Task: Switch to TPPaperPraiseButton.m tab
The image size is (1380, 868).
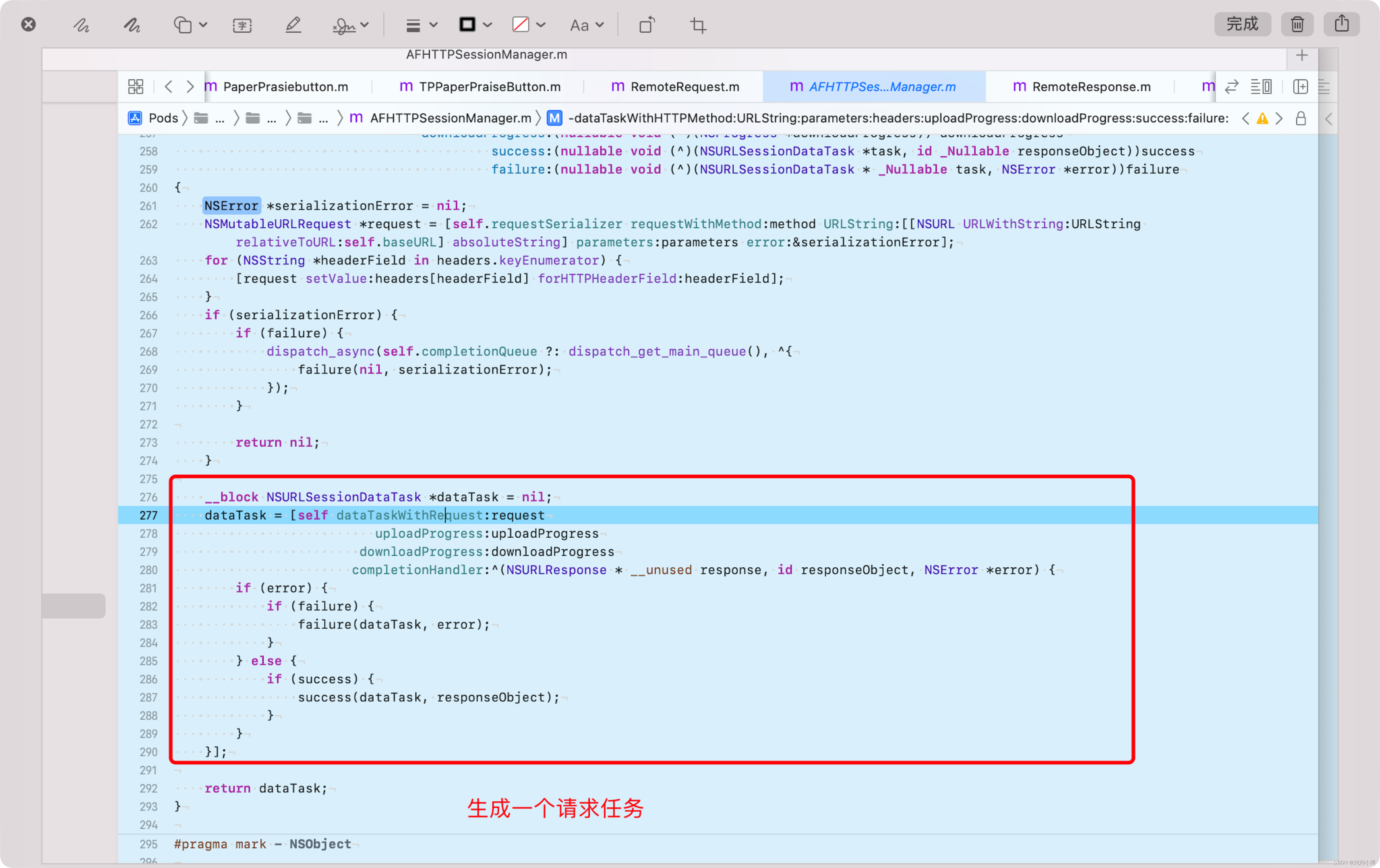Action: [480, 86]
